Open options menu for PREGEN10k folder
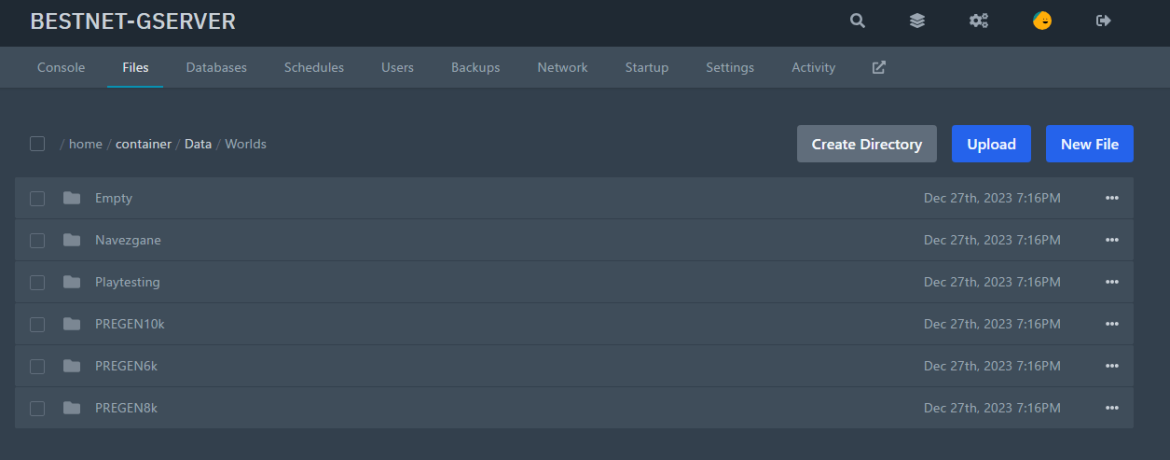This screenshot has width=1170, height=460. coord(1112,324)
